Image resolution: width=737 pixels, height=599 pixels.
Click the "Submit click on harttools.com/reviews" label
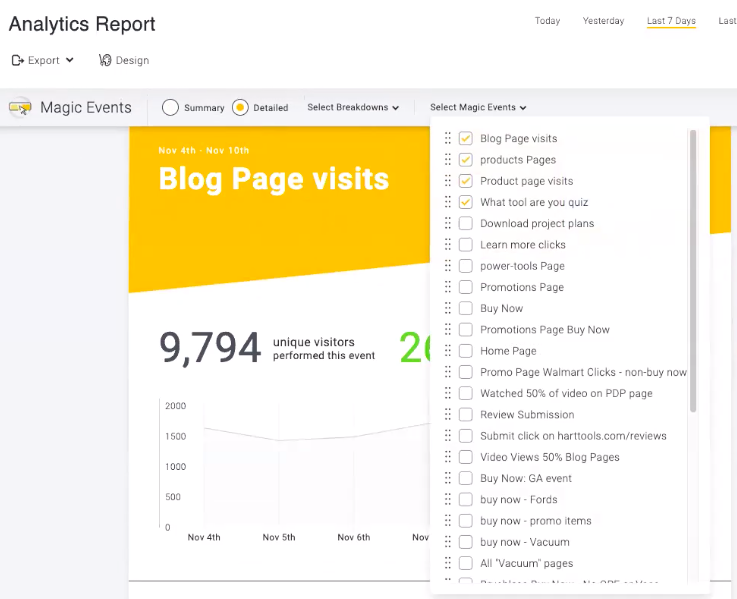(573, 436)
